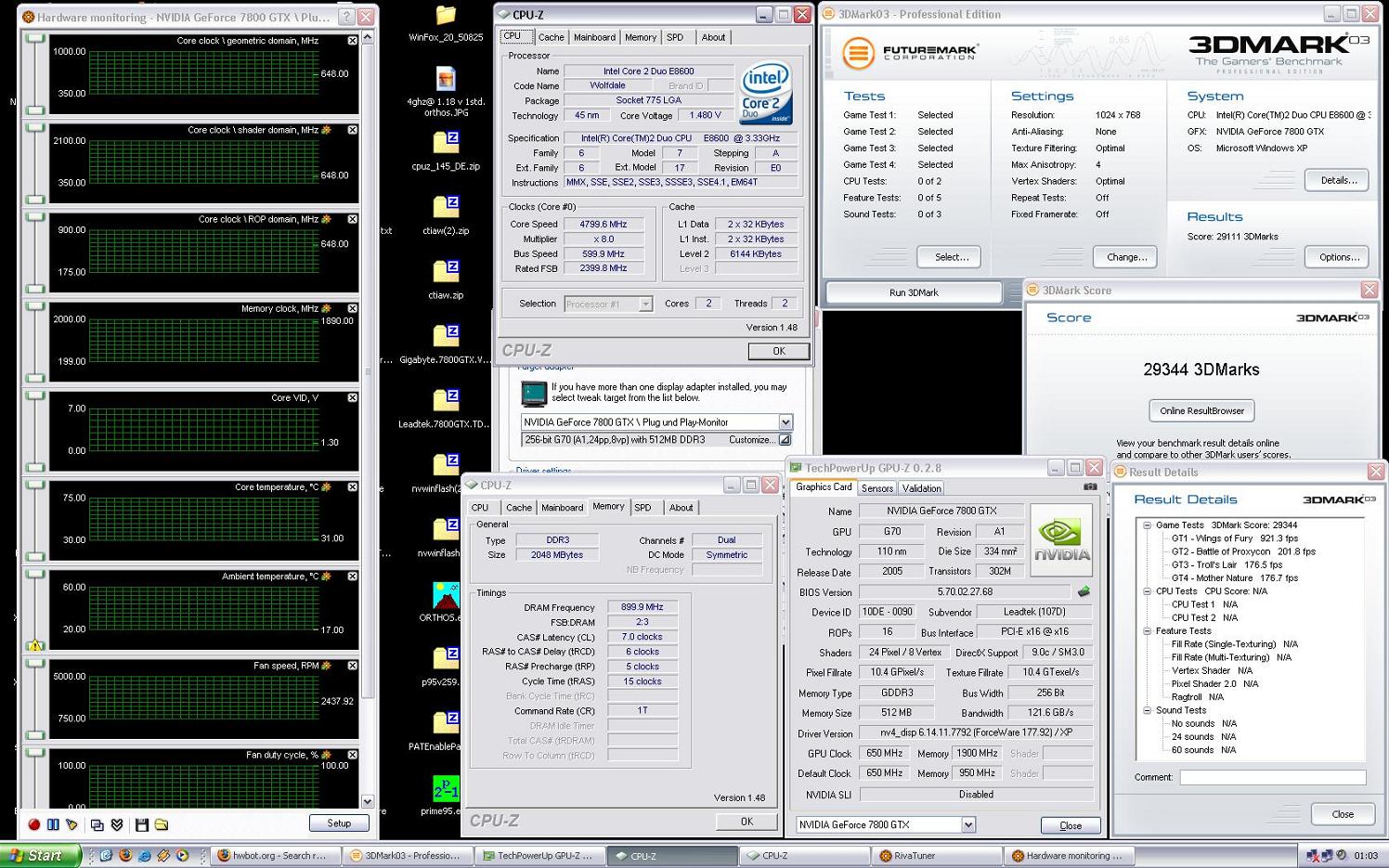Click Options... in 3DMark03 Results section
Screen dimensions: 1389x868
tap(1338, 257)
